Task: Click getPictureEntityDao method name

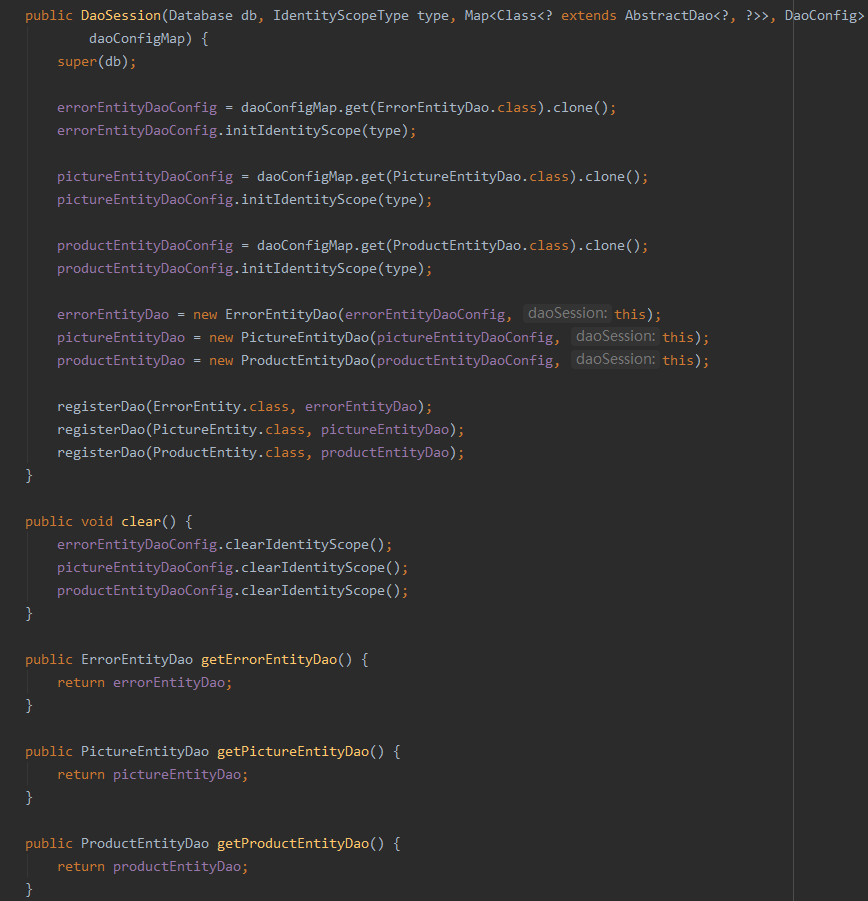Action: 293,751
